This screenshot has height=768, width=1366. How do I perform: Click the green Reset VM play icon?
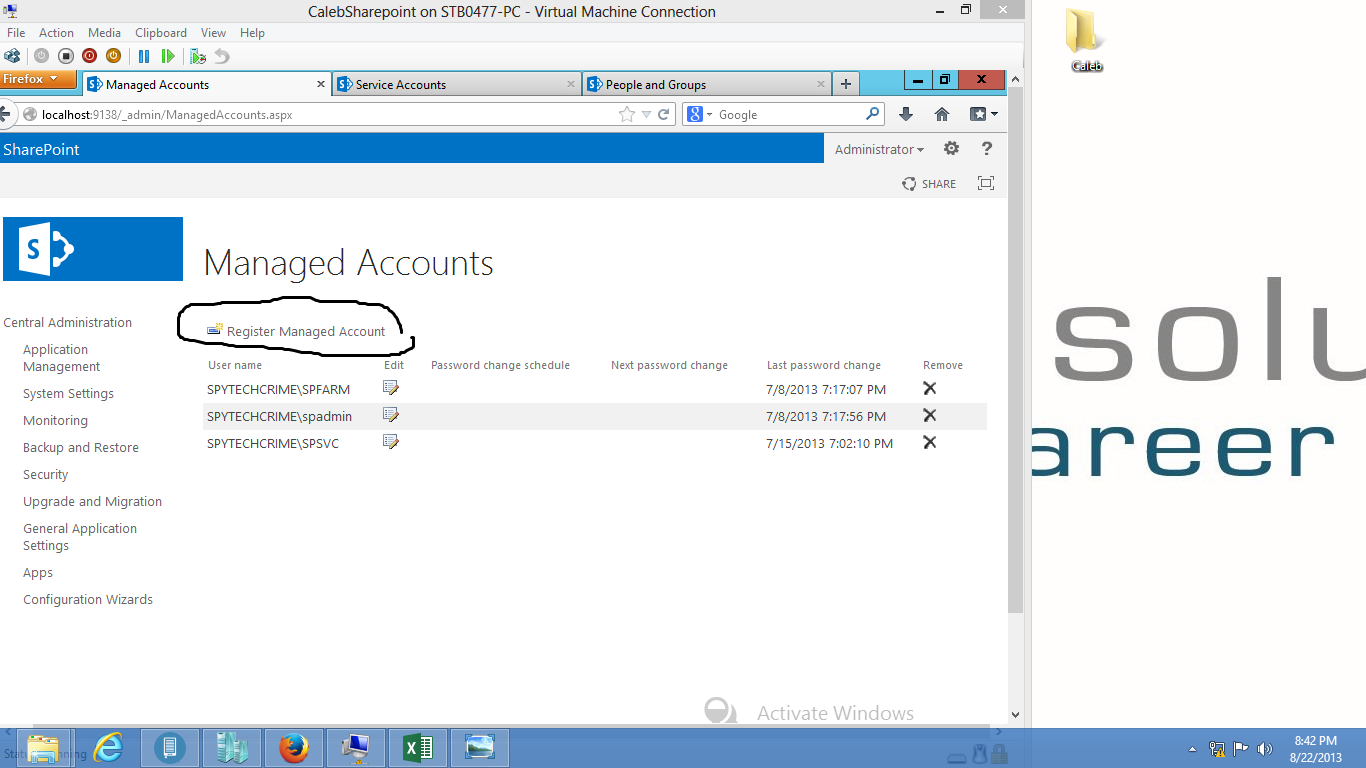[168, 56]
